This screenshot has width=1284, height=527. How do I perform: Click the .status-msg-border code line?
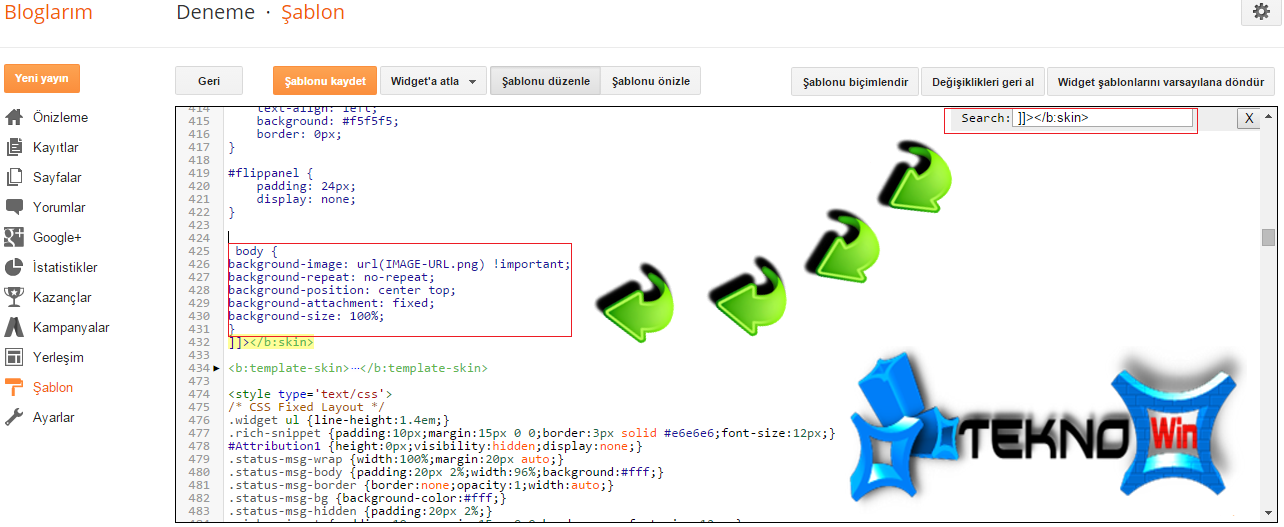(x=420, y=485)
